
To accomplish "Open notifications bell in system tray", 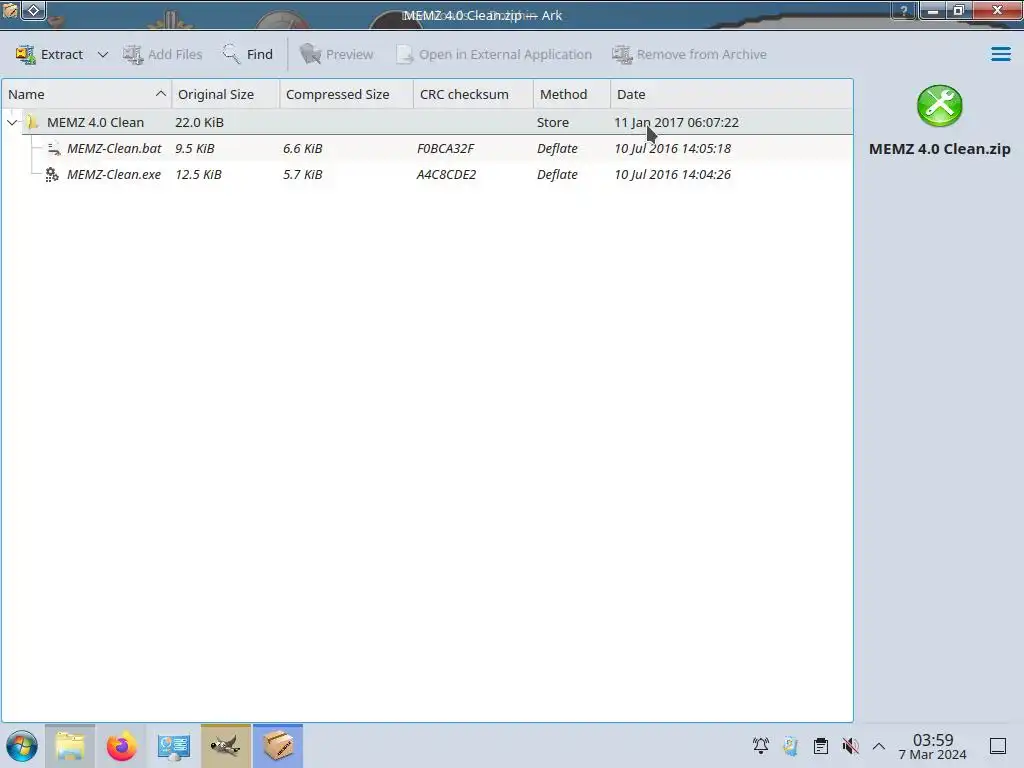I will (761, 745).
